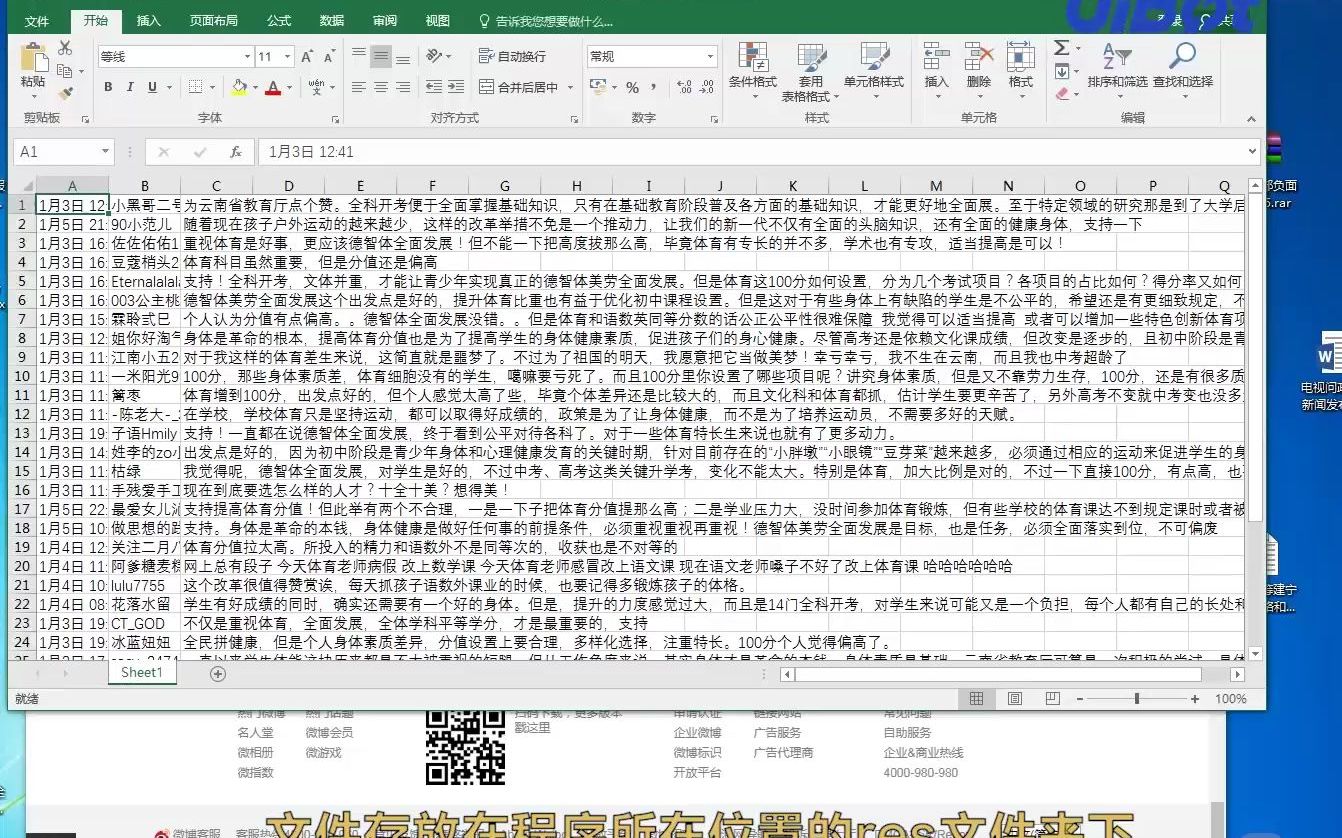Viewport: 1342px width, 838px height.
Task: Click the Cut scissors icon
Action: [x=65, y=48]
